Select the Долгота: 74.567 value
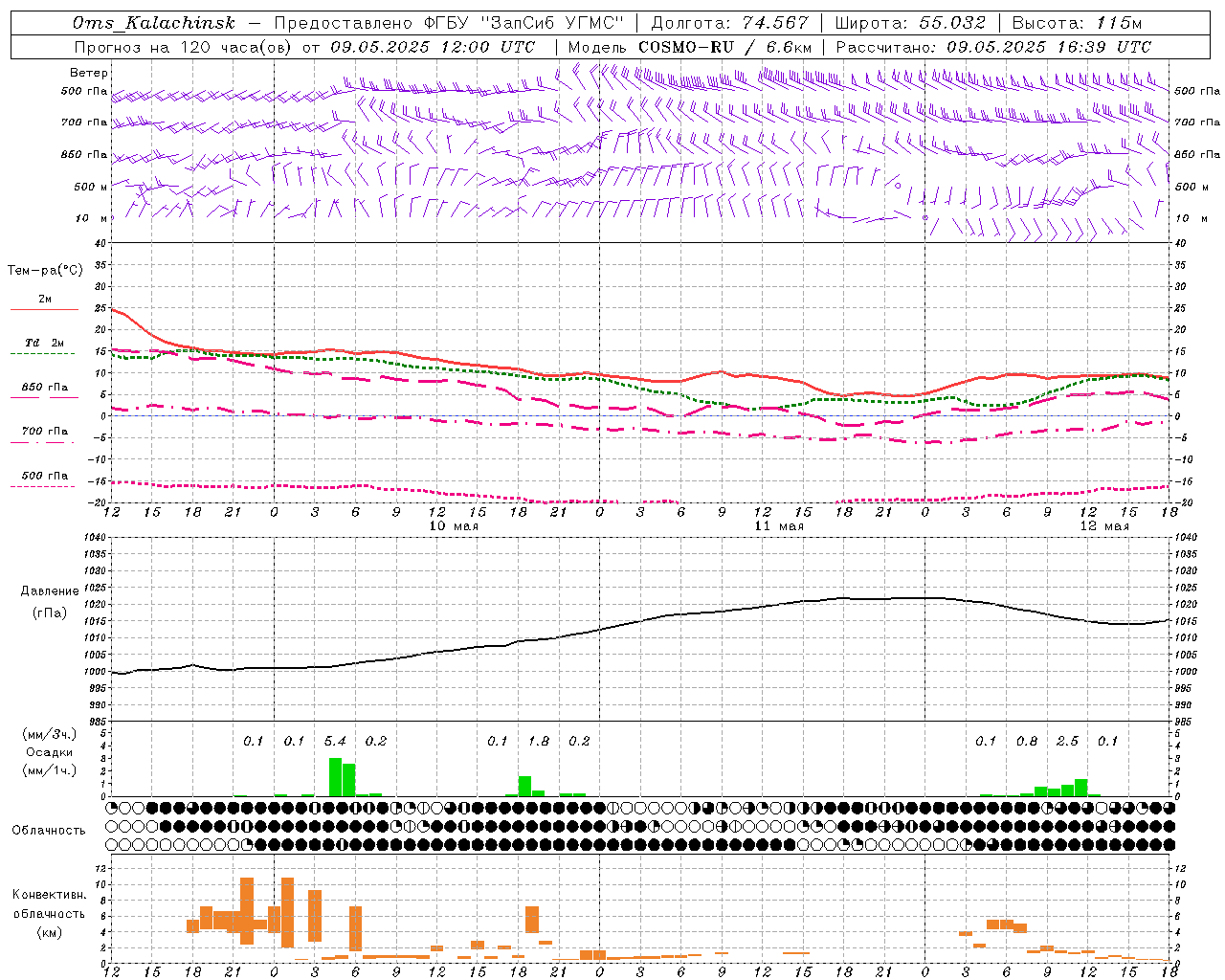Image resolution: width=1225 pixels, height=980 pixels. [x=730, y=23]
